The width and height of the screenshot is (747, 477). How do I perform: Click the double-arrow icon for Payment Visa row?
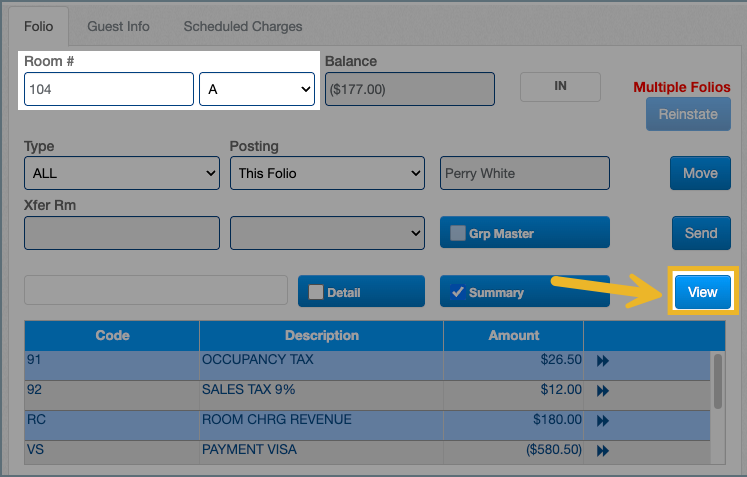point(602,452)
